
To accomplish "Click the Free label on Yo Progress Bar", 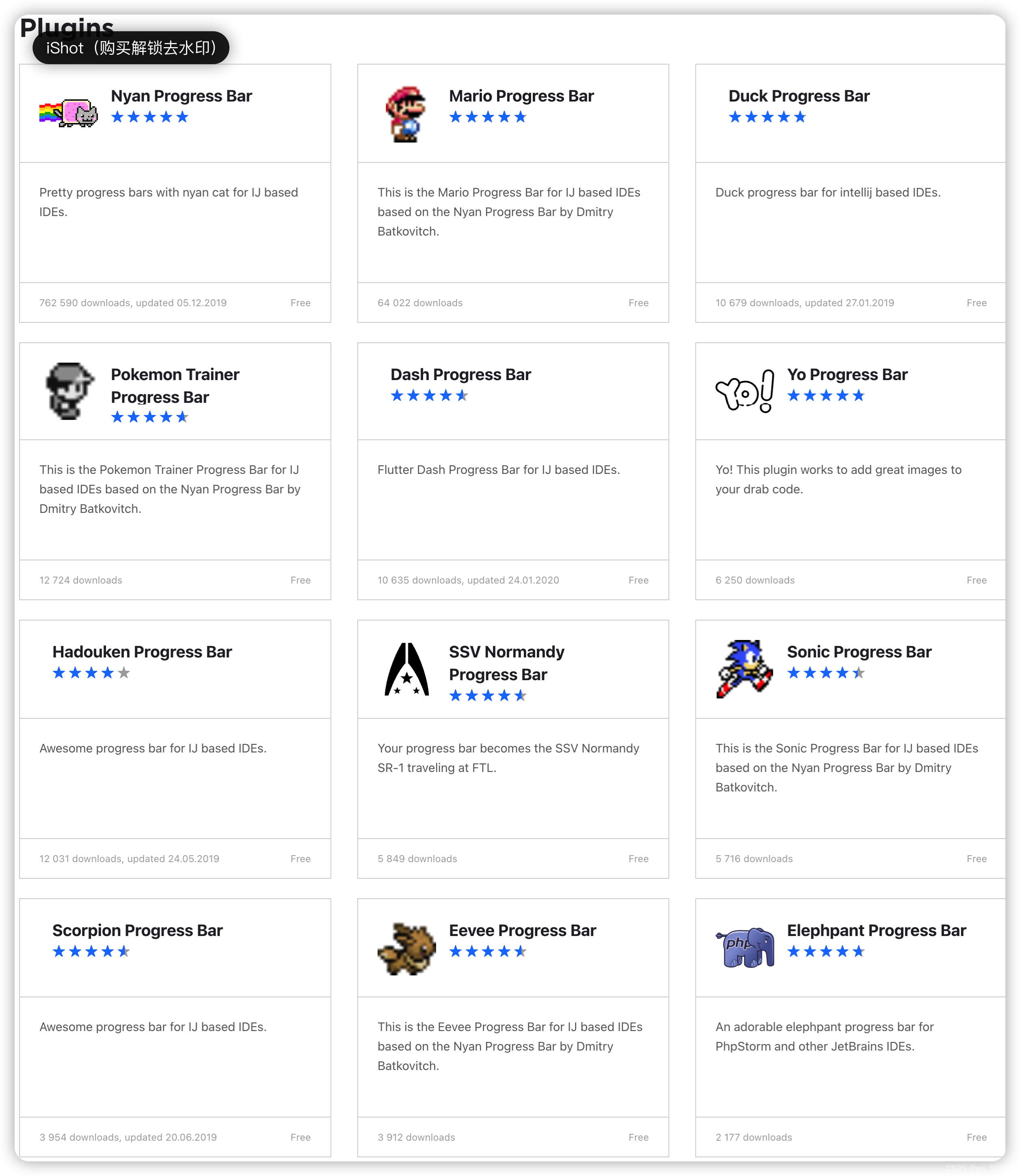I will click(x=976, y=580).
